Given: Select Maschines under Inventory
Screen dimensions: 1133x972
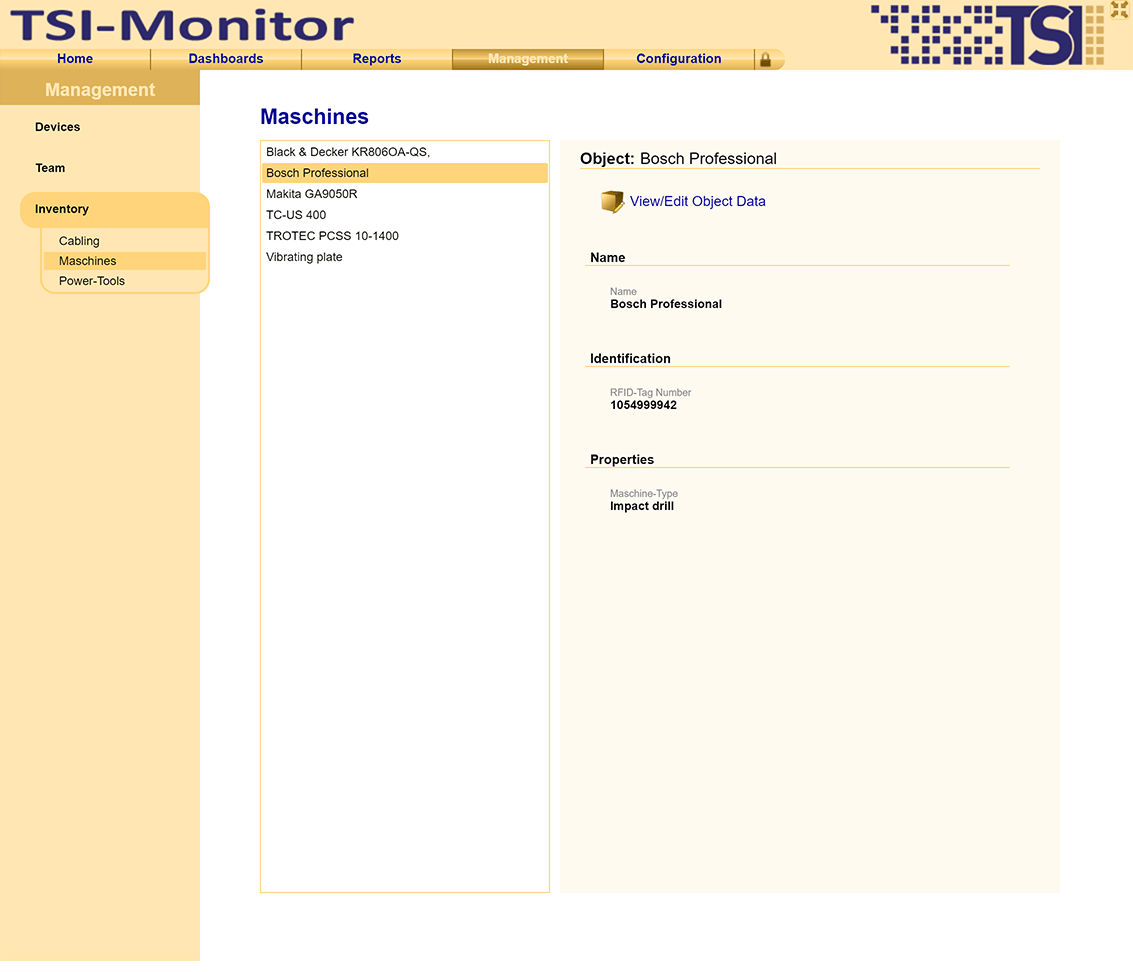Looking at the screenshot, I should point(125,261).
